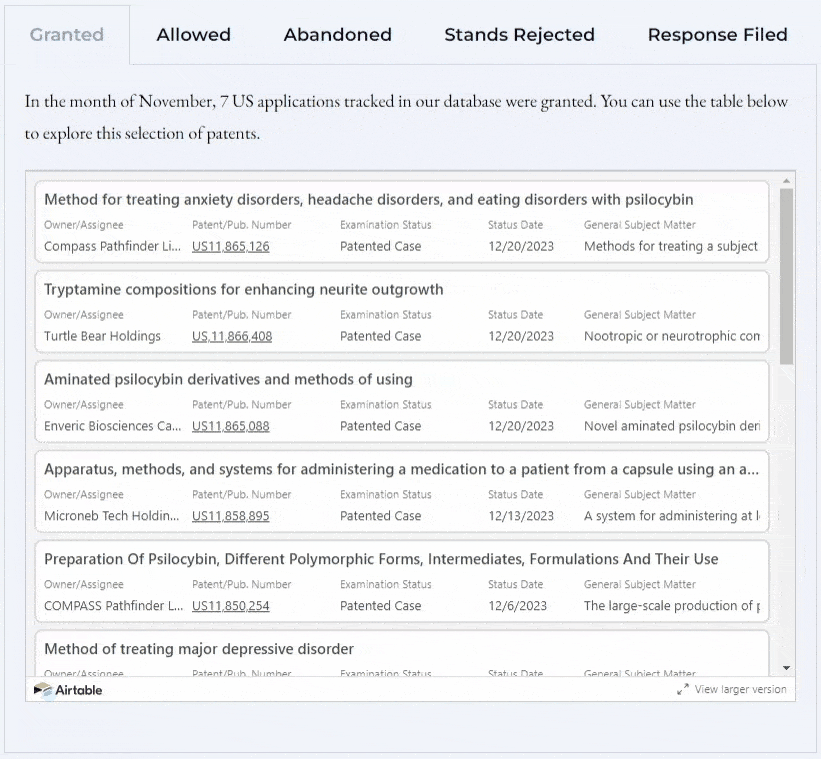Click 'Enveric Biosciences Ca...' owner cell
This screenshot has width=821, height=759.
tap(112, 426)
